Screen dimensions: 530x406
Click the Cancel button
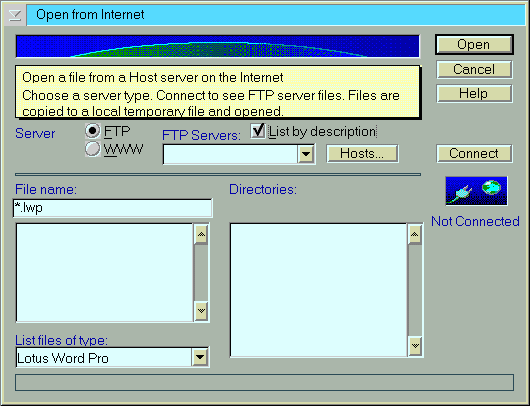click(474, 70)
